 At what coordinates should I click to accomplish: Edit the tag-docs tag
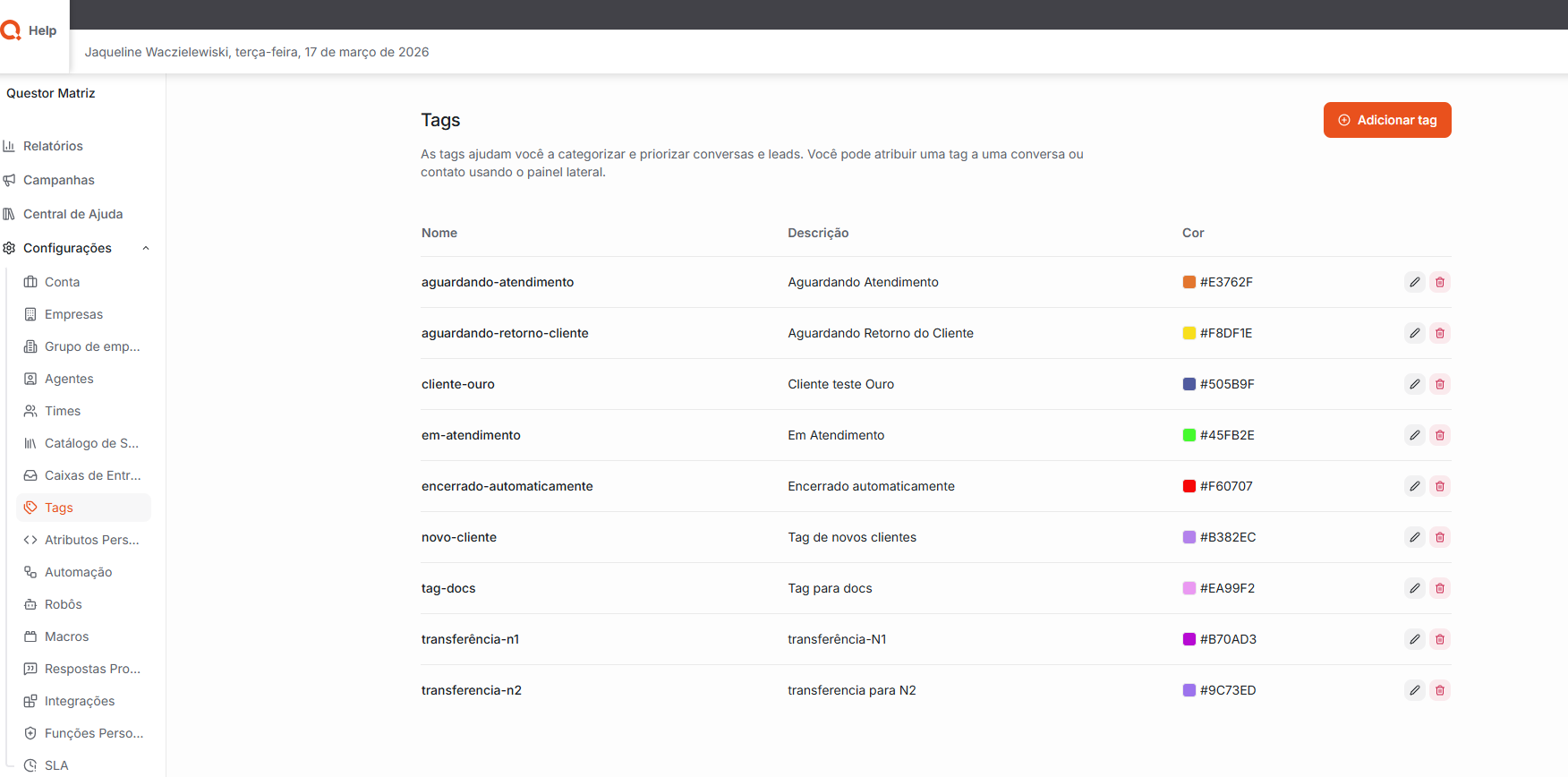[x=1414, y=588]
